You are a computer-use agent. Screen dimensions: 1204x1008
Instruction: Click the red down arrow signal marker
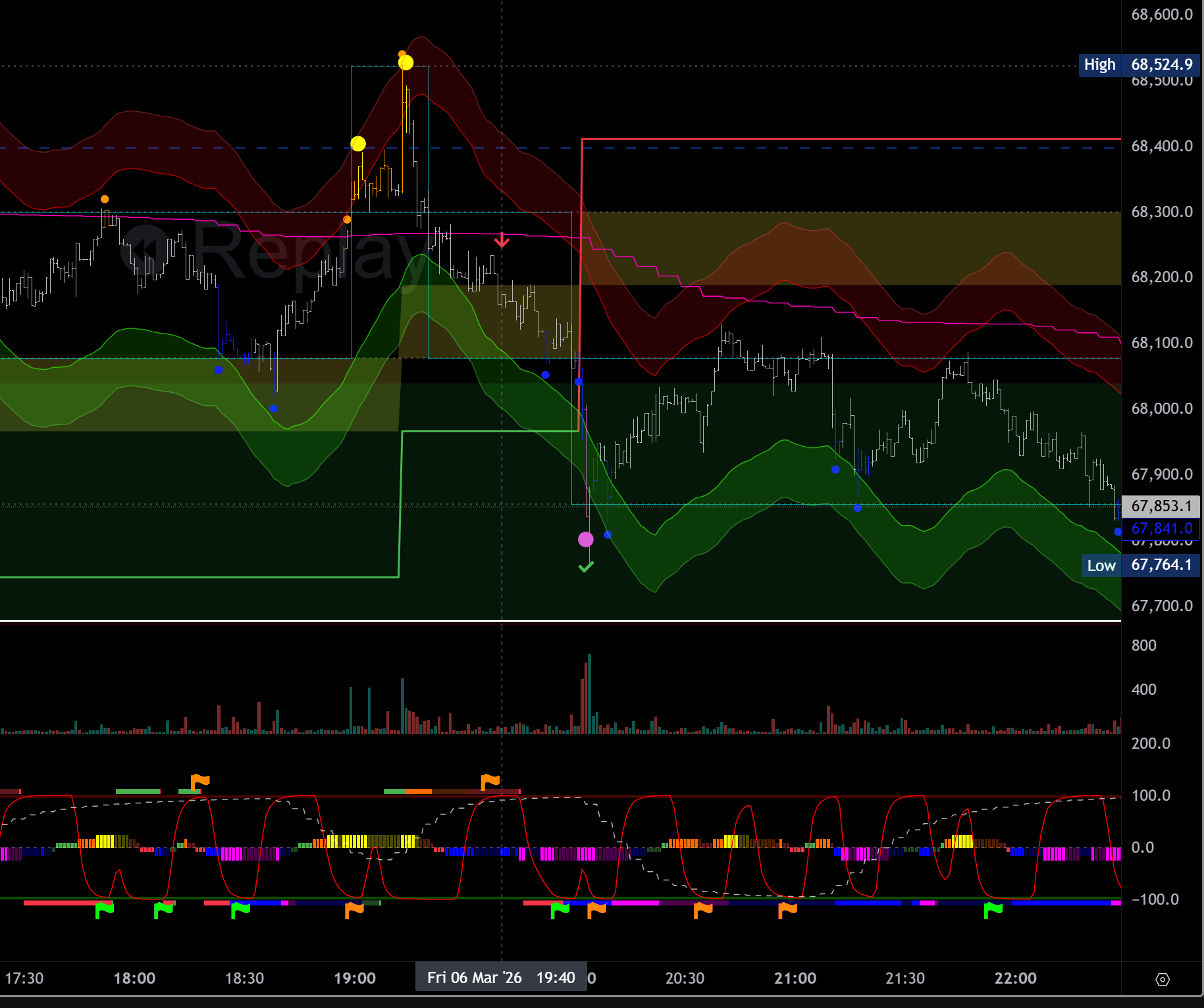click(502, 240)
